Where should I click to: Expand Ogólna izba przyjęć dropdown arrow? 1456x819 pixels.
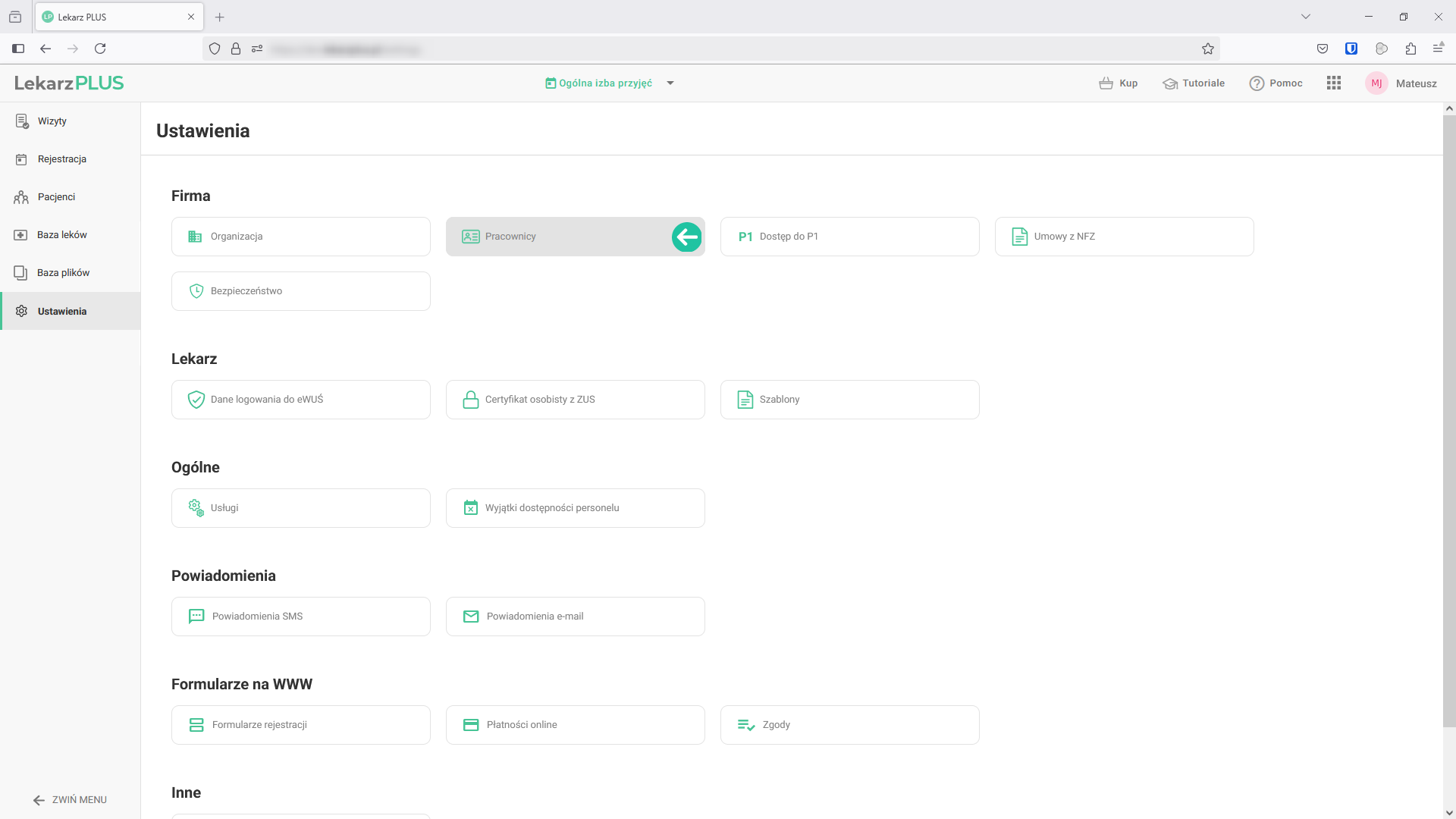[x=670, y=83]
